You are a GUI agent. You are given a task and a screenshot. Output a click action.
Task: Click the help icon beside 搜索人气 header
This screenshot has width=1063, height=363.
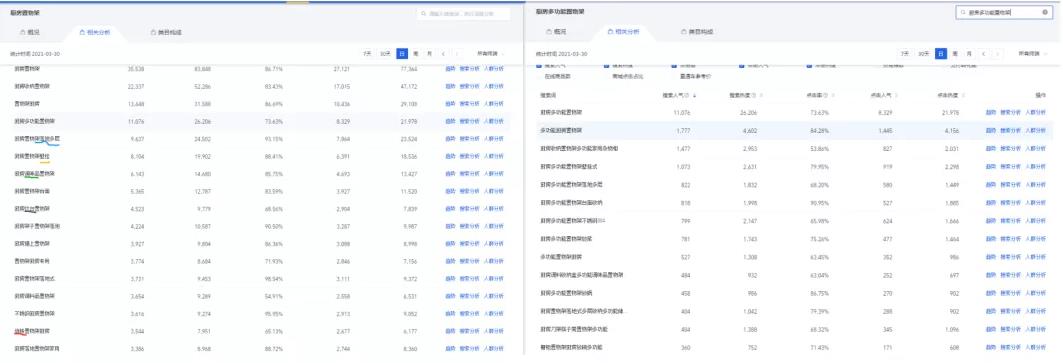tap(687, 96)
